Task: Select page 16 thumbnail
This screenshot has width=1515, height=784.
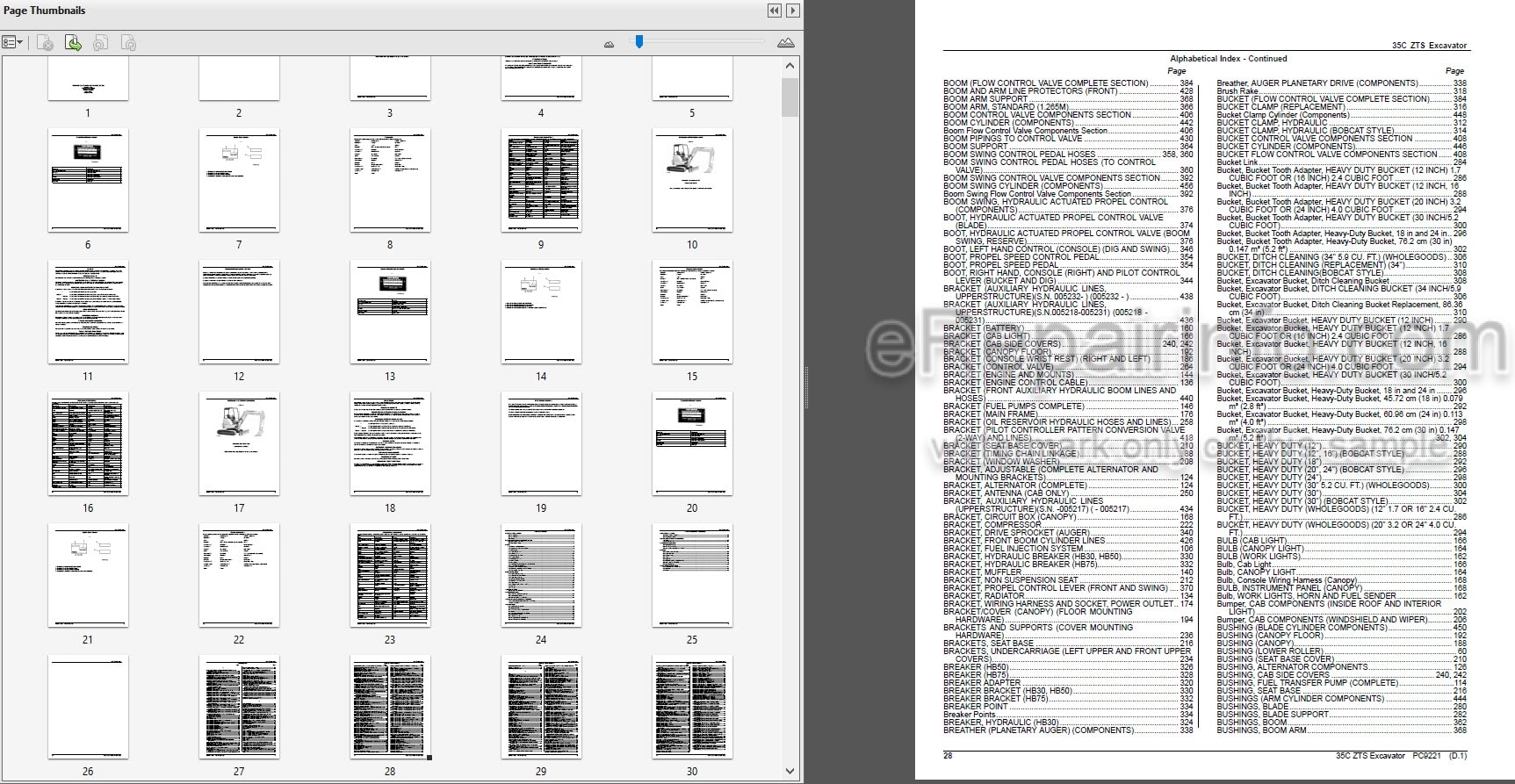Action: 88,443
